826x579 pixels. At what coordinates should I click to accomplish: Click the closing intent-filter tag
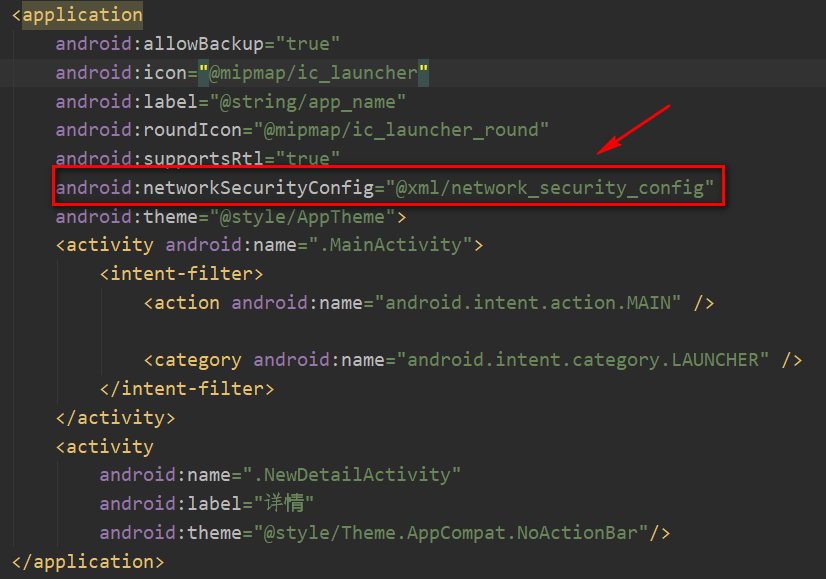[187, 389]
